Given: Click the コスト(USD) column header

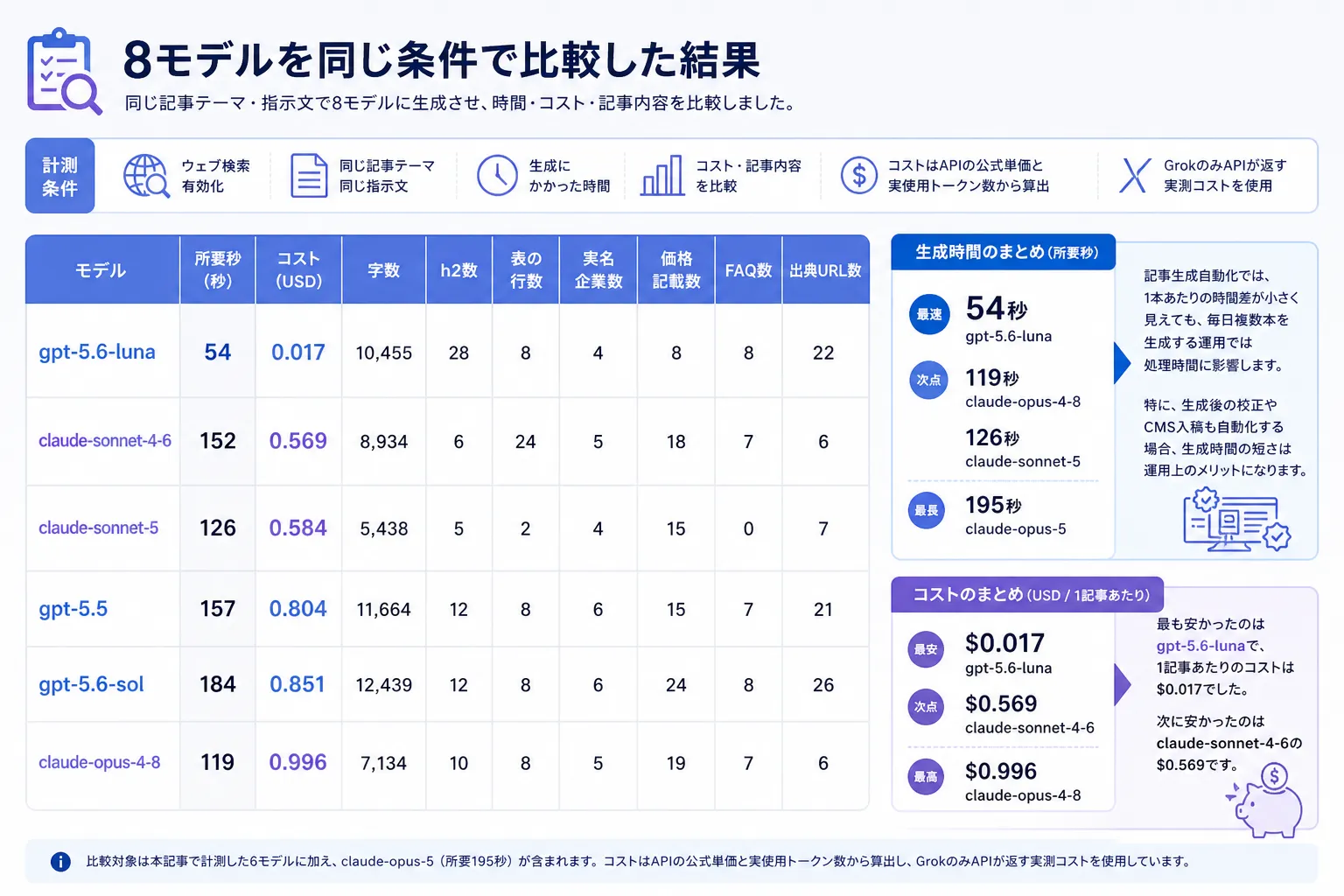Looking at the screenshot, I should [298, 270].
